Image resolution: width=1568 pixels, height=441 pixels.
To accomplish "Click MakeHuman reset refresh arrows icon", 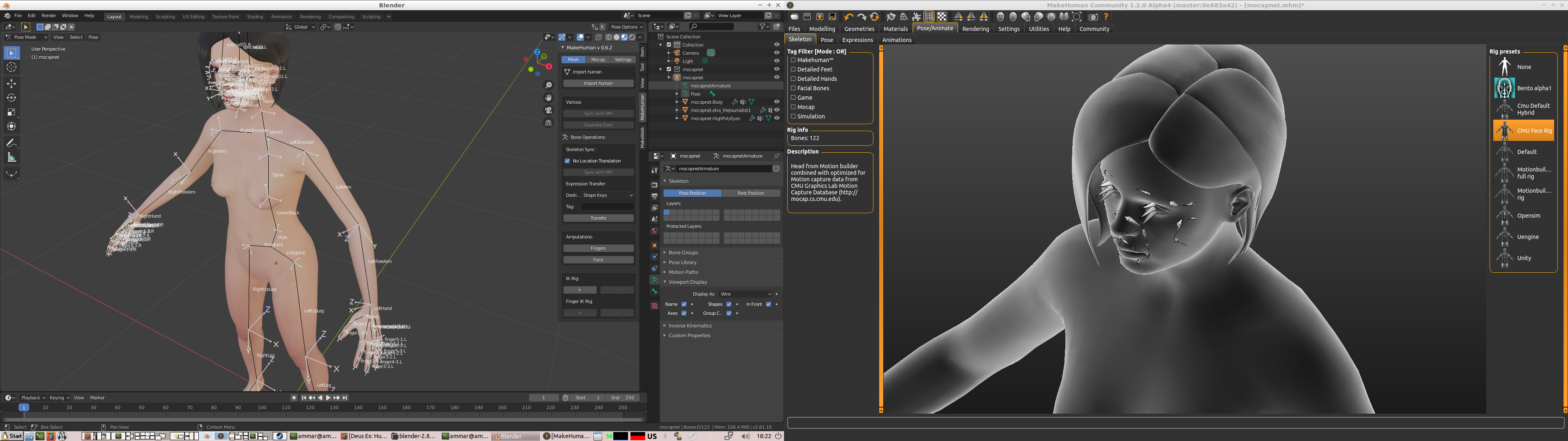I will tap(875, 17).
